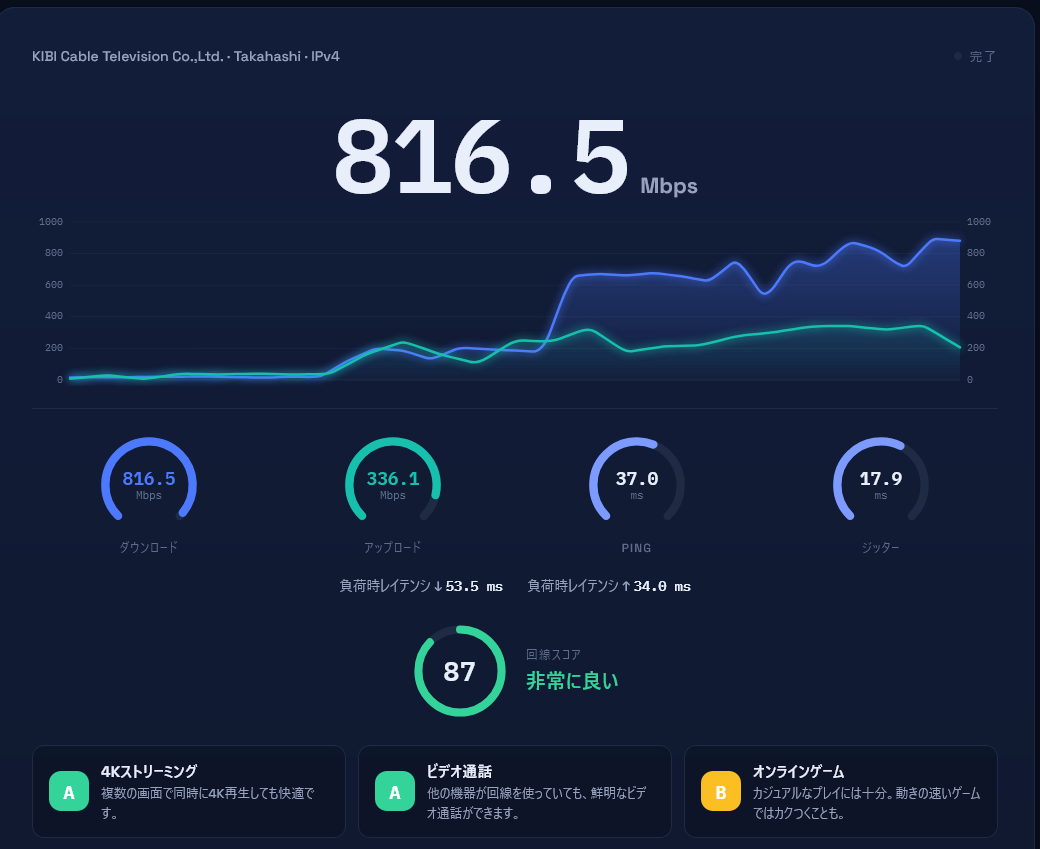The image size is (1040, 849).
Task: Click the download gauge showing 816.5 Mbps
Action: (x=149, y=479)
